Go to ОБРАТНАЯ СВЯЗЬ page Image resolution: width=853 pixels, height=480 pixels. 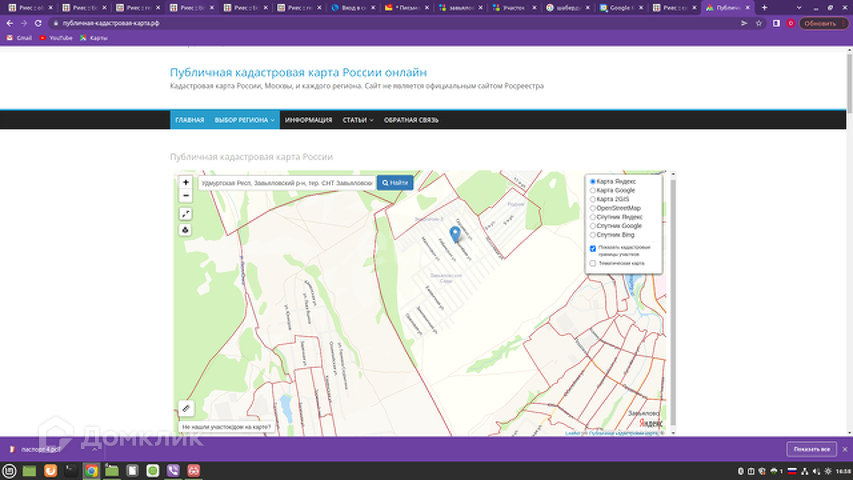(411, 120)
